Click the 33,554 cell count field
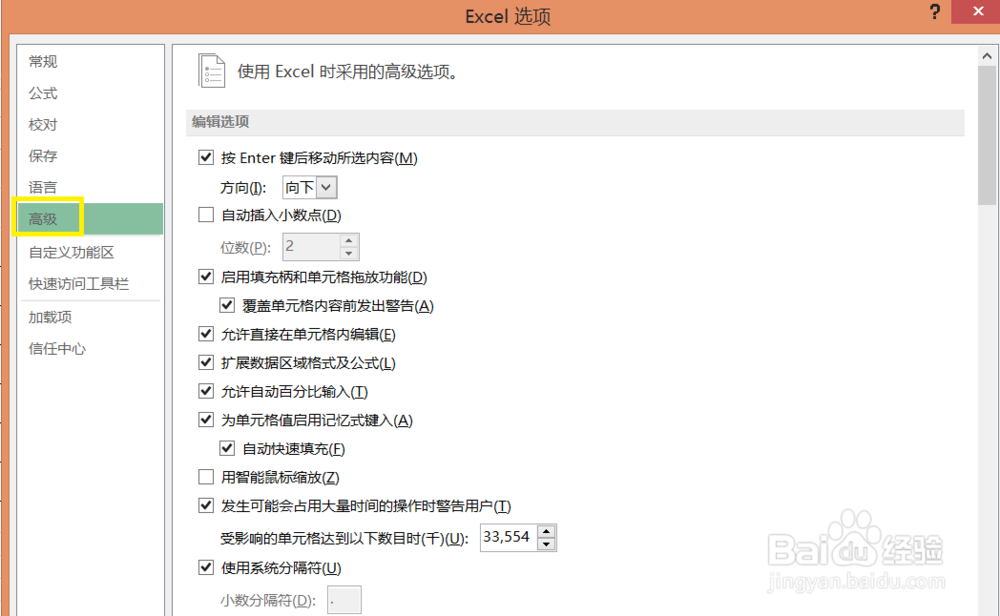Screen dimensions: 1000x616 pyautogui.click(x=508, y=537)
